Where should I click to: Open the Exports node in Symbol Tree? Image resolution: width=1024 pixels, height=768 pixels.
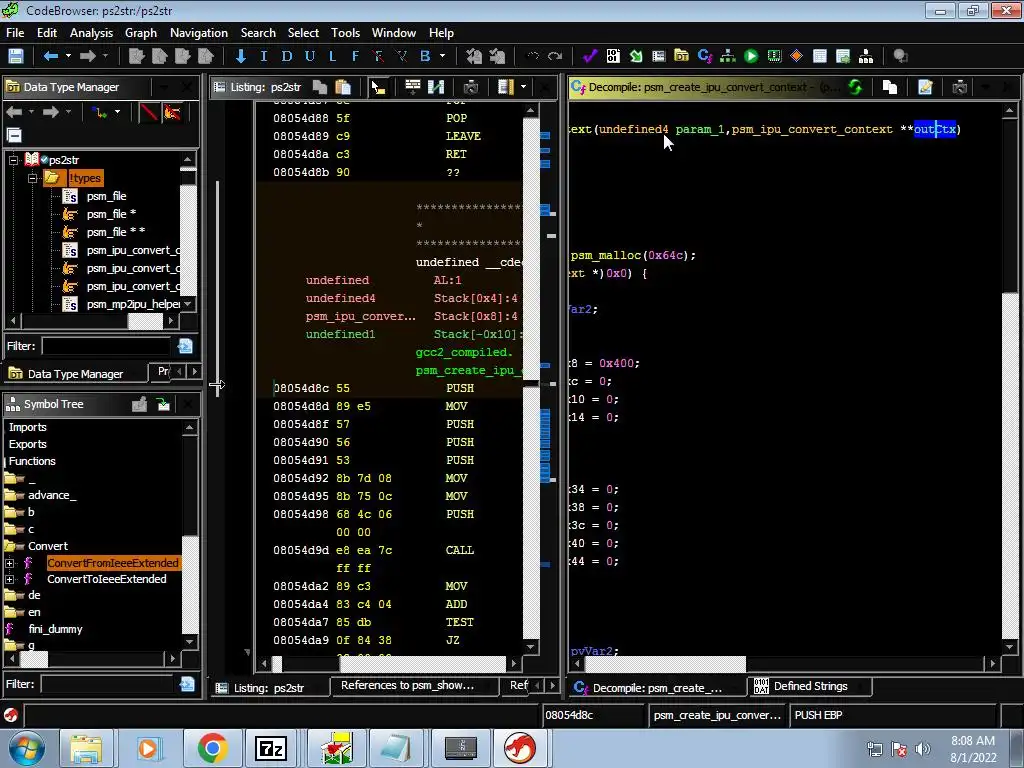[x=27, y=444]
